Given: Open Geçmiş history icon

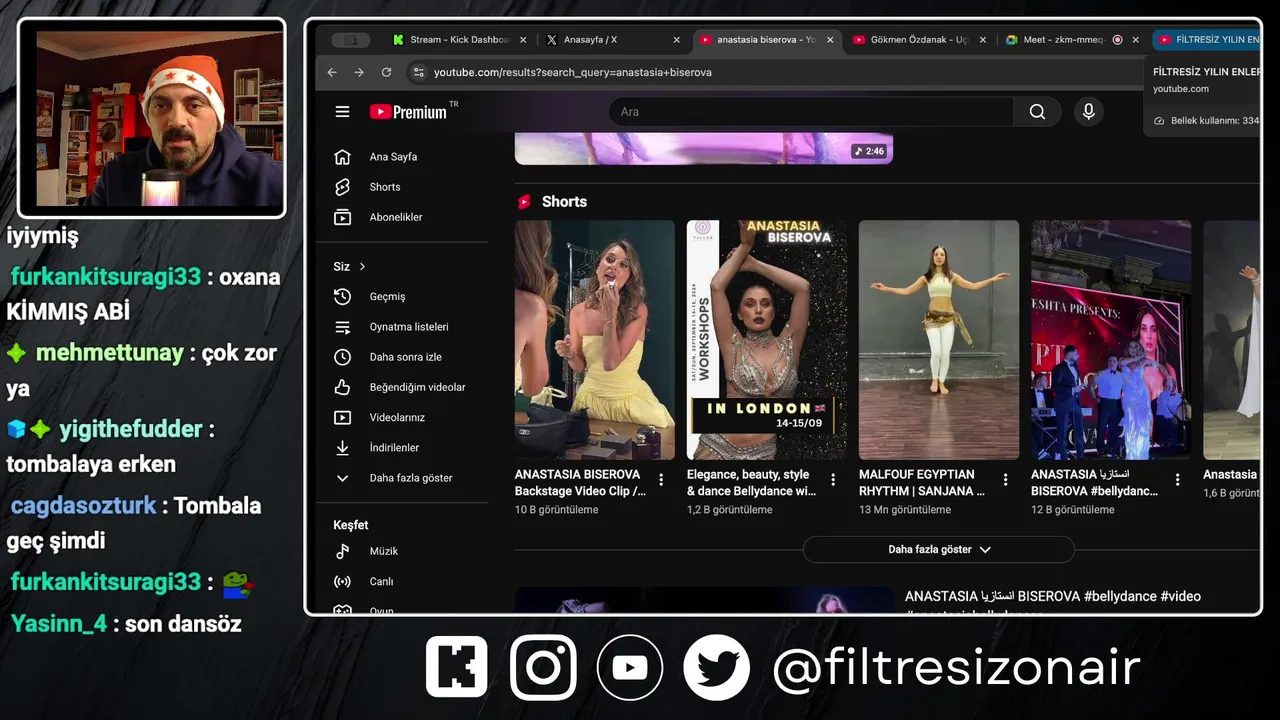Looking at the screenshot, I should [342, 297].
